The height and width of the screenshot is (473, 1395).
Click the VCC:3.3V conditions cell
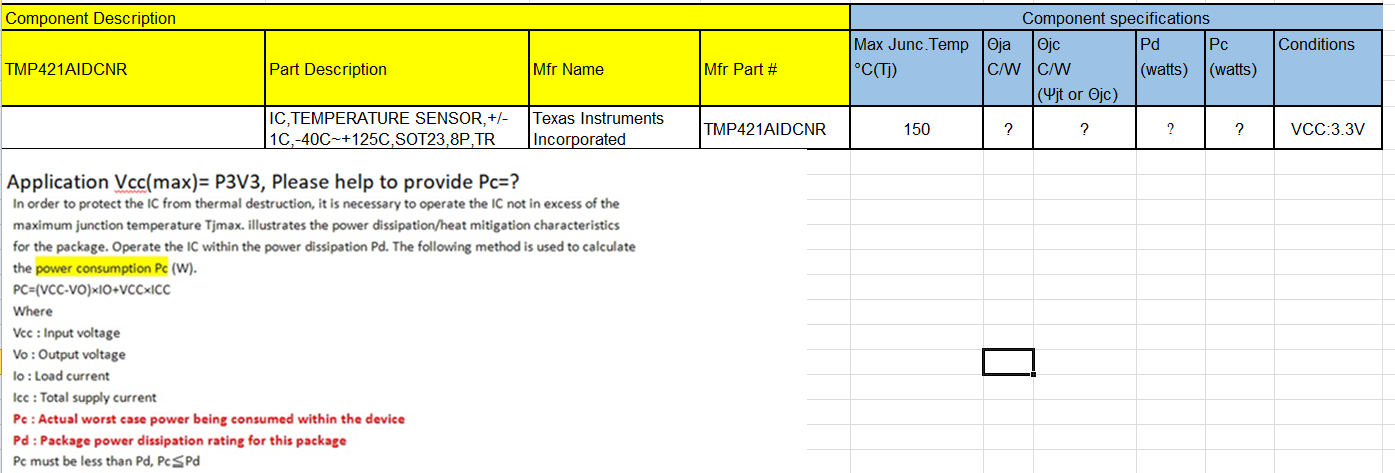[x=1330, y=129]
